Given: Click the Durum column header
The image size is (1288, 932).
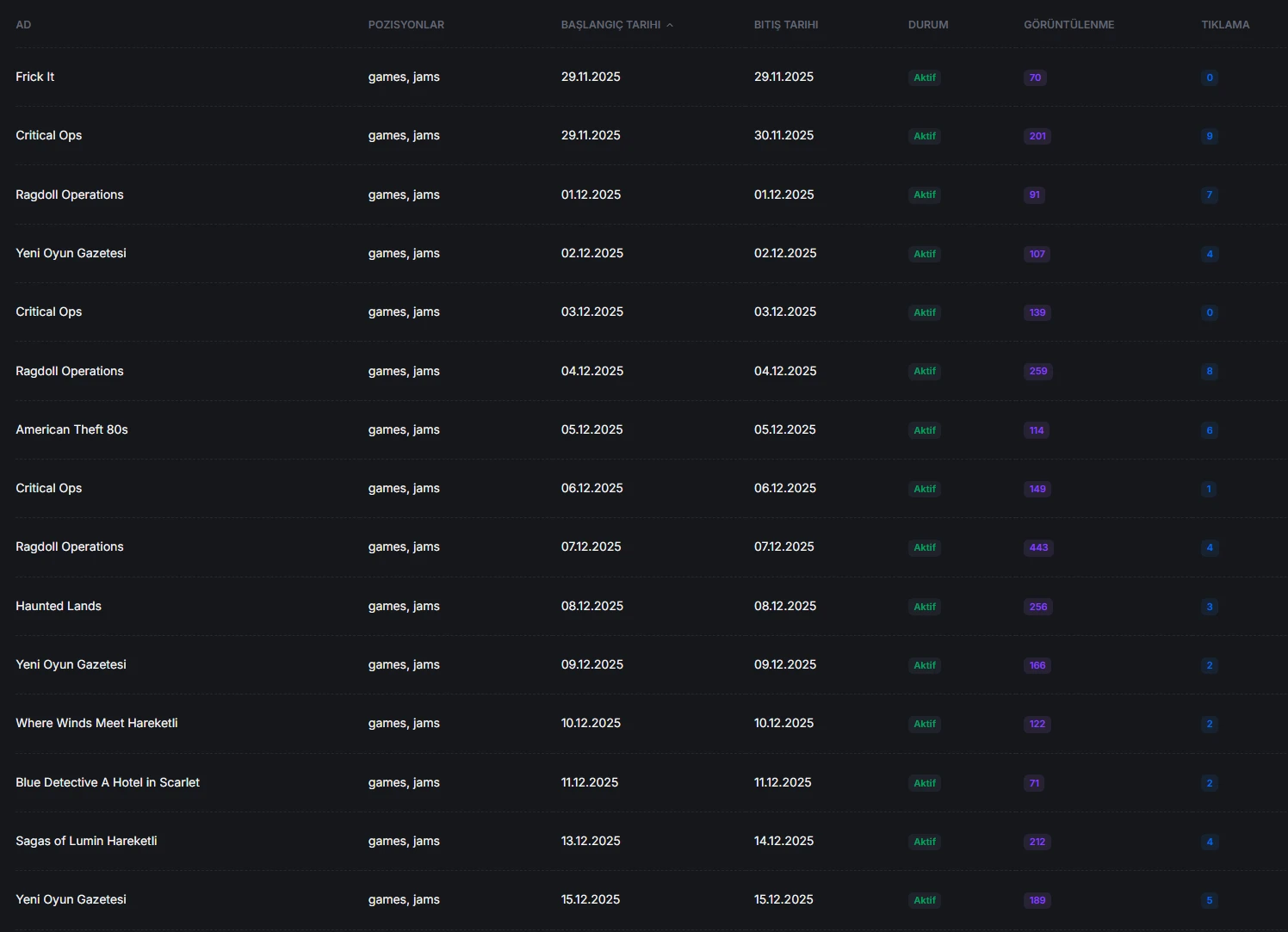Looking at the screenshot, I should pos(927,25).
